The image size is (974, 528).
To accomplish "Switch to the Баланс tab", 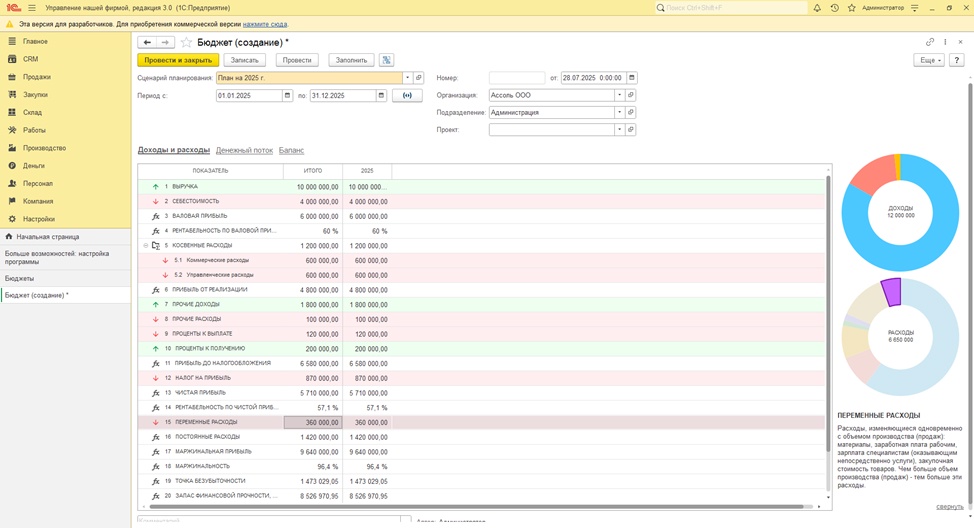I will tap(291, 150).
